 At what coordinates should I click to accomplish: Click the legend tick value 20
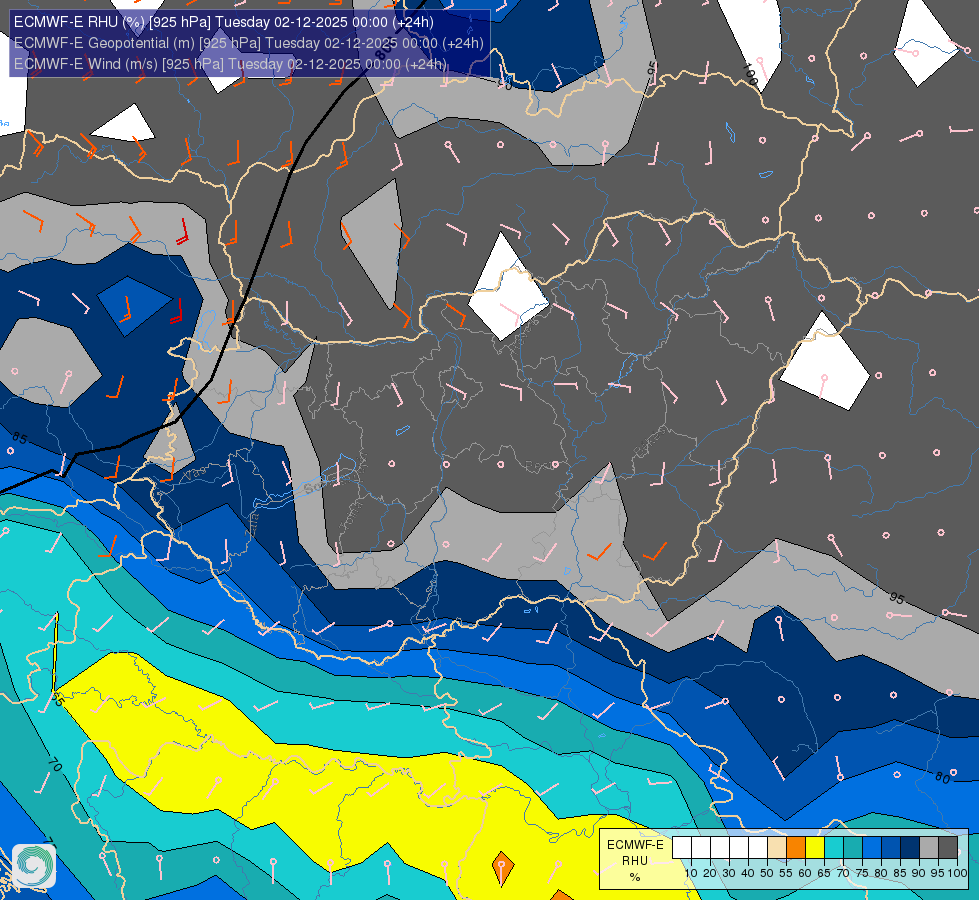pyautogui.click(x=710, y=873)
